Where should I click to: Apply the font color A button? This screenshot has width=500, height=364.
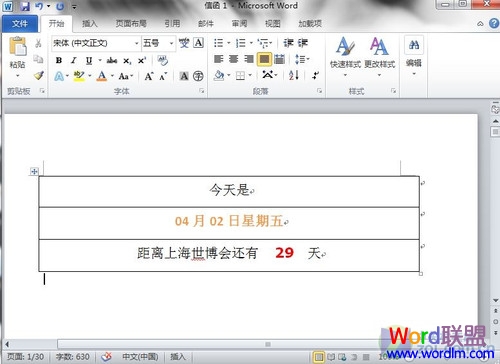[102, 76]
